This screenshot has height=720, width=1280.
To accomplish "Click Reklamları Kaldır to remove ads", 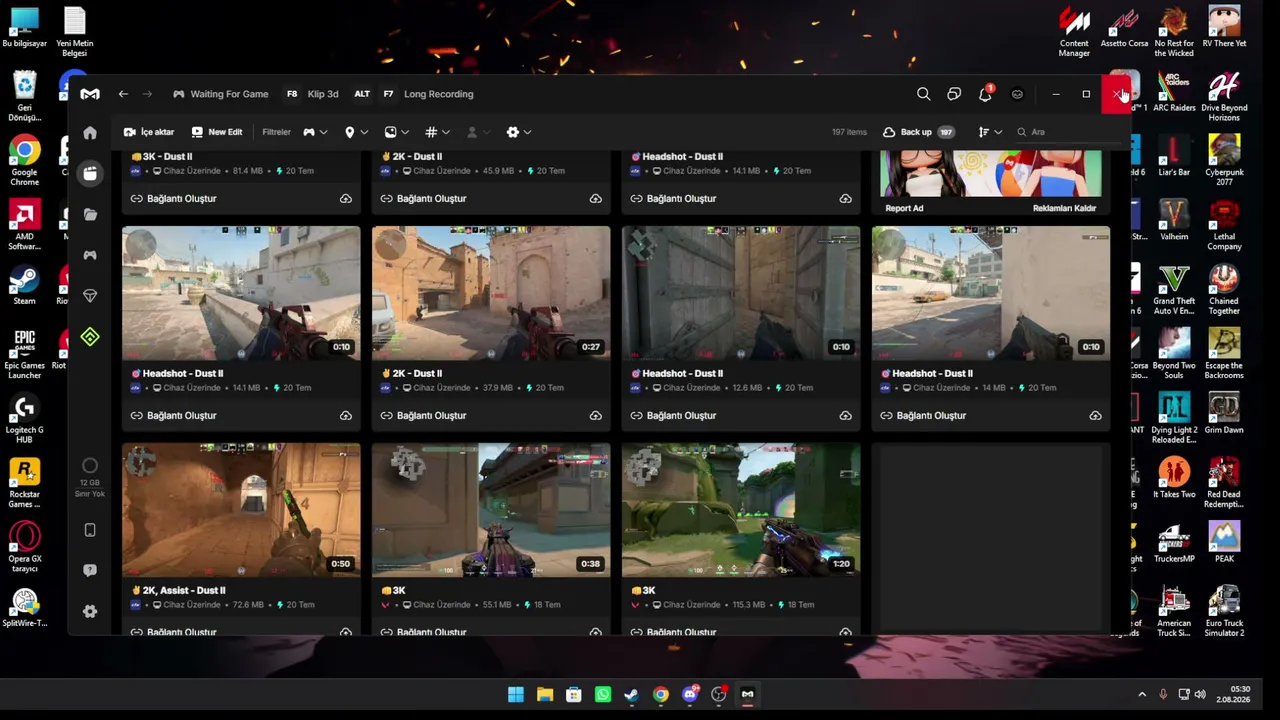I will 1064,208.
